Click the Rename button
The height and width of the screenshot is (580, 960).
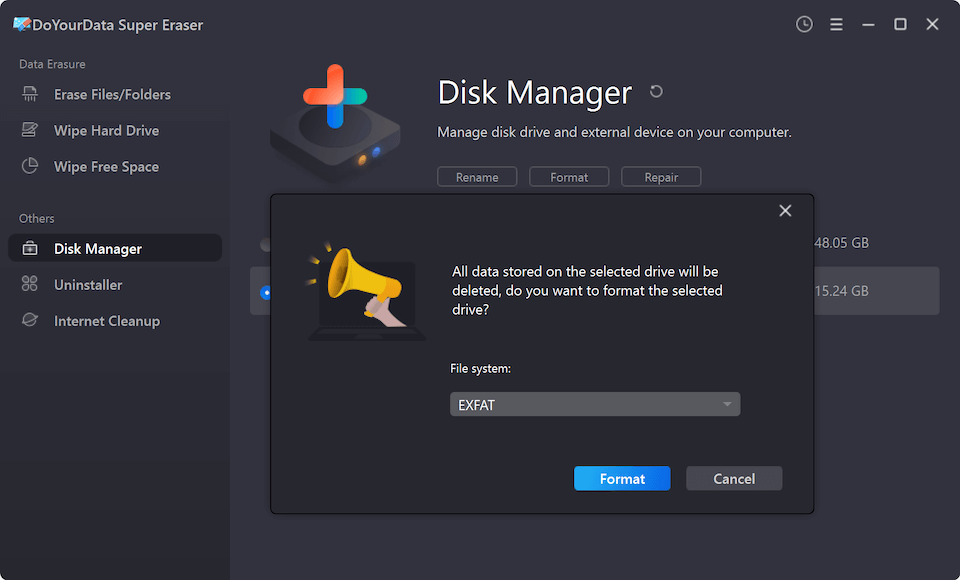click(477, 176)
